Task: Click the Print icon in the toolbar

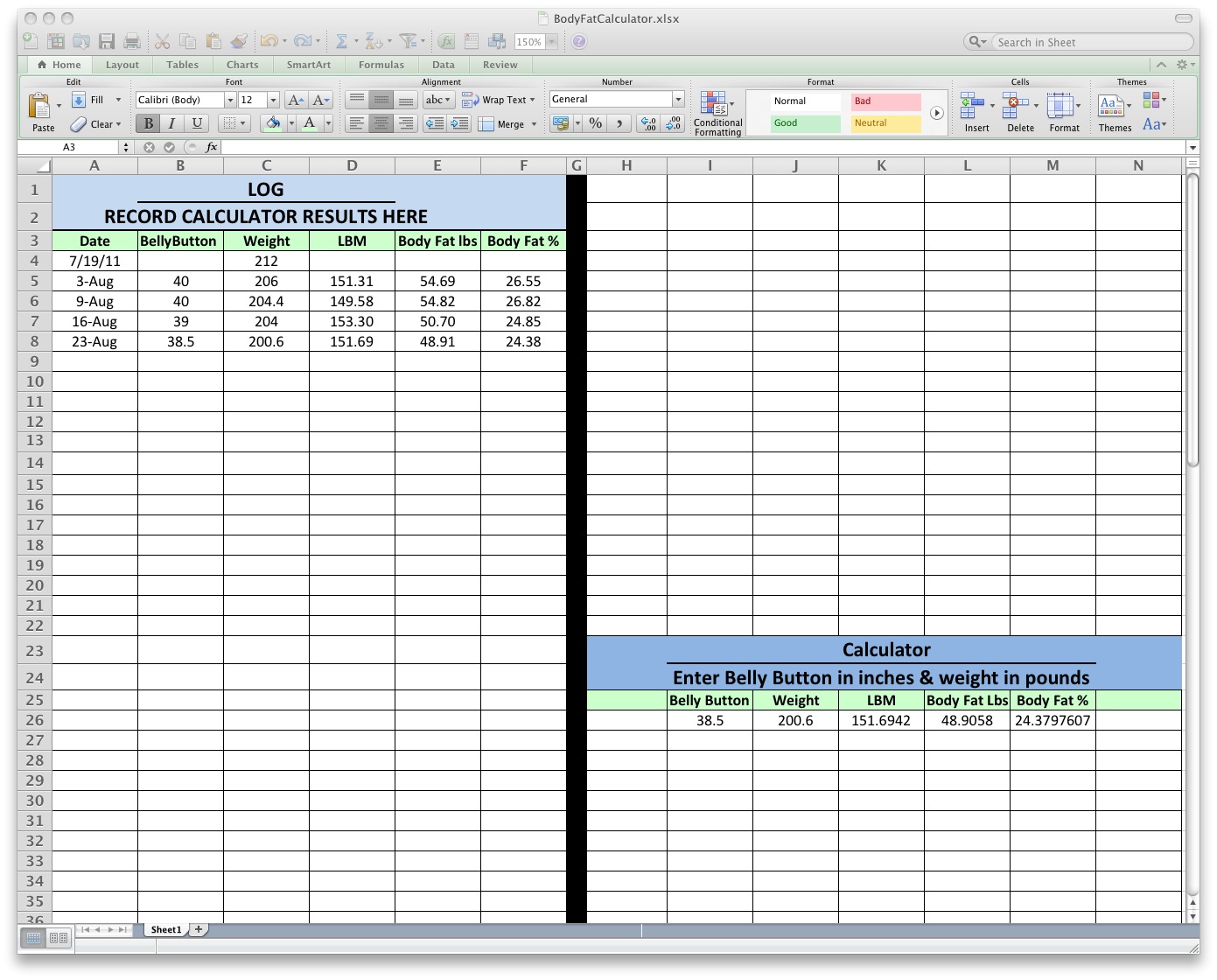Action: click(x=132, y=41)
